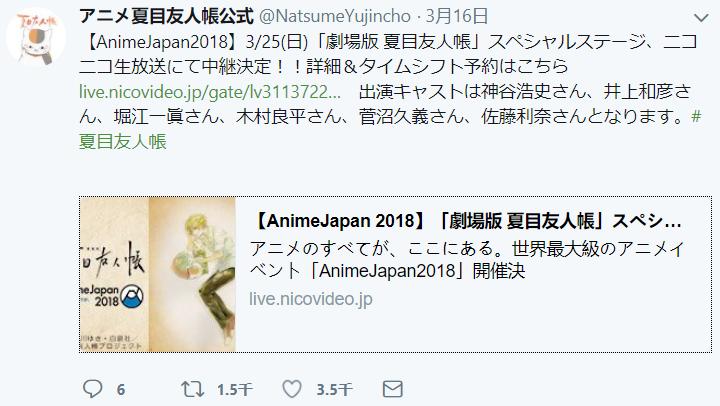The height and width of the screenshot is (406, 720).
Task: Click the live.nicovideo.jp card domain text
Action: [x=311, y=299]
